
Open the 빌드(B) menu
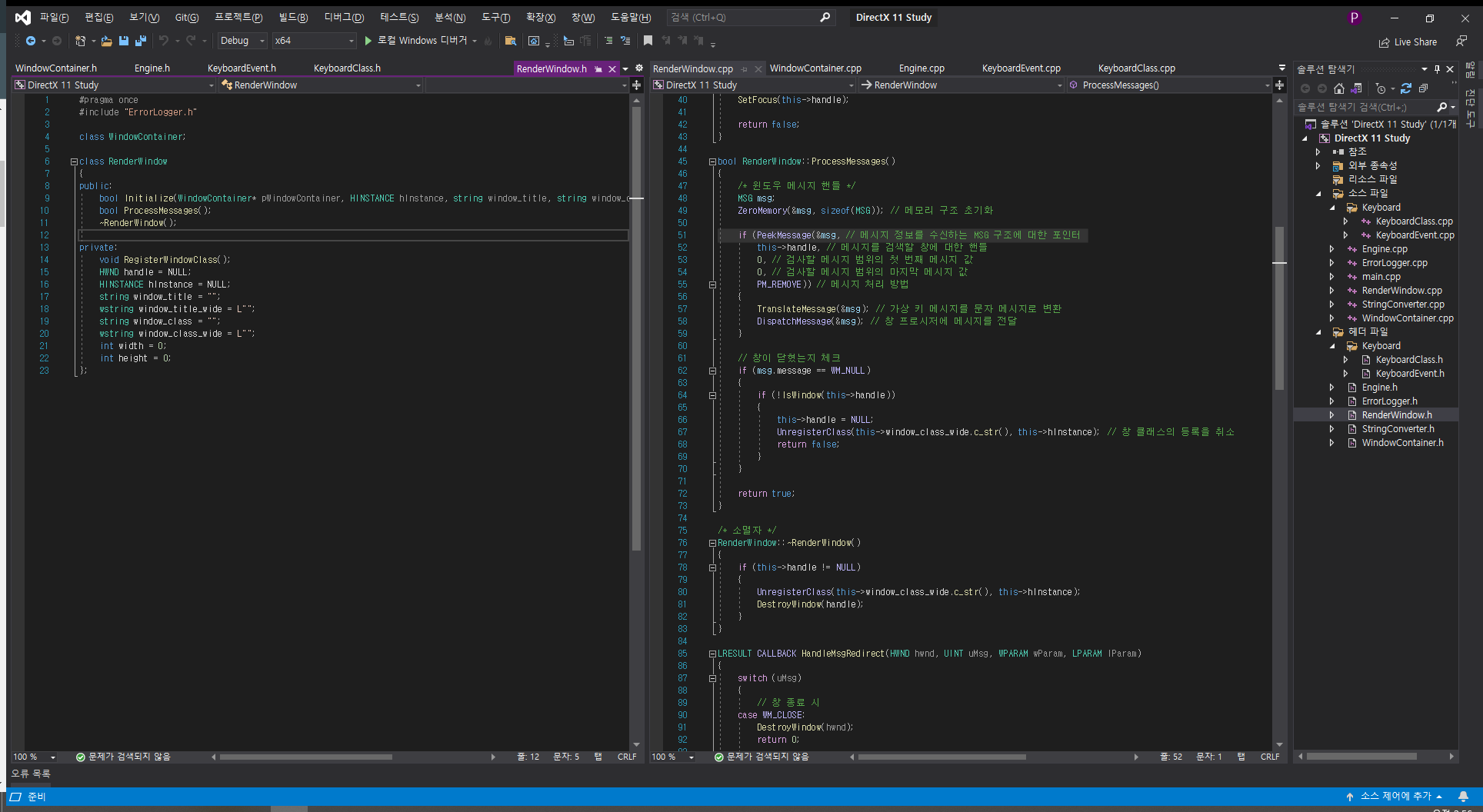tap(293, 17)
